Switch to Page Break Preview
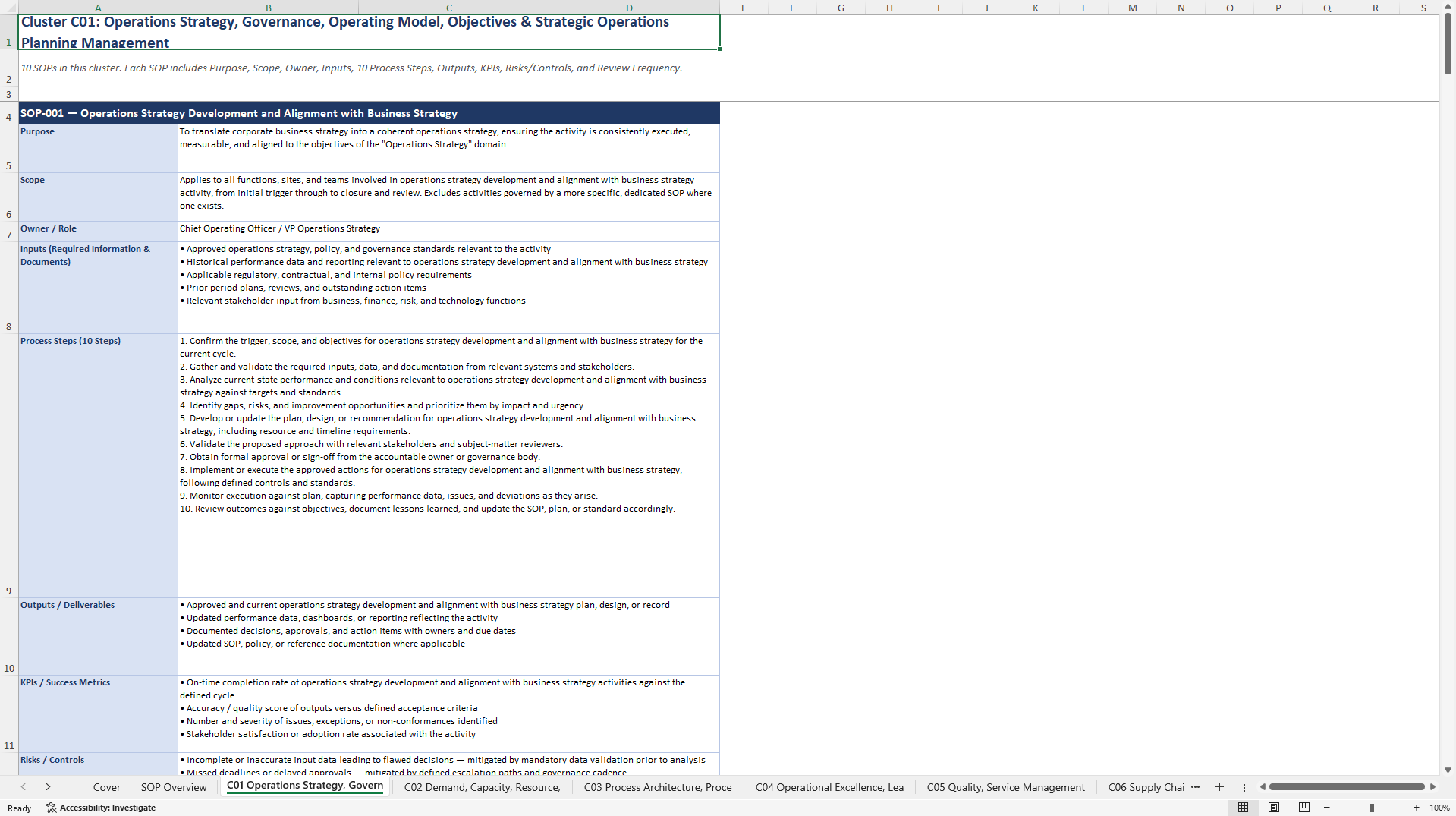 tap(1304, 808)
